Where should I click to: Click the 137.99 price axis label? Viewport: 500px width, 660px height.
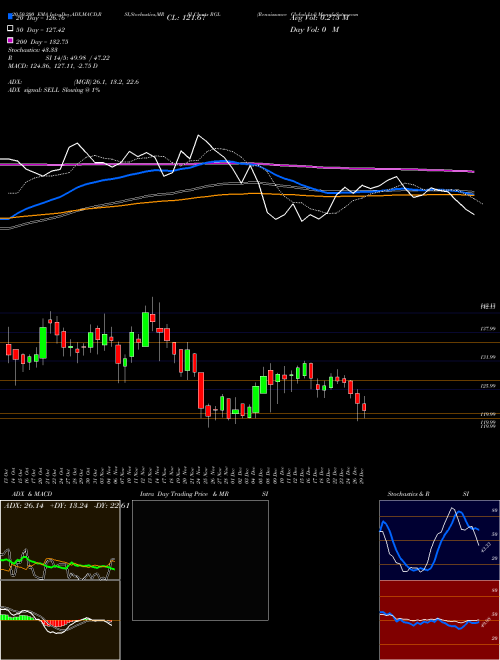488,329
